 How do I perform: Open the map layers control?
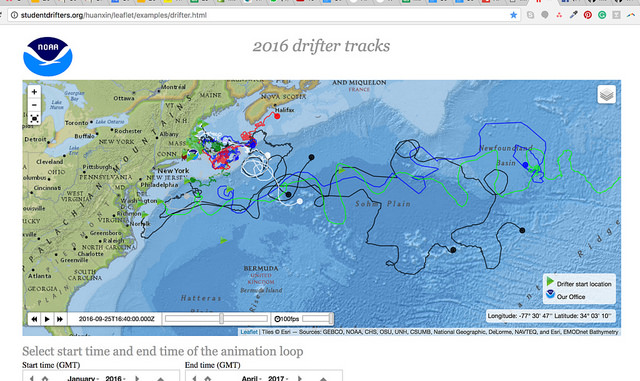click(x=607, y=95)
